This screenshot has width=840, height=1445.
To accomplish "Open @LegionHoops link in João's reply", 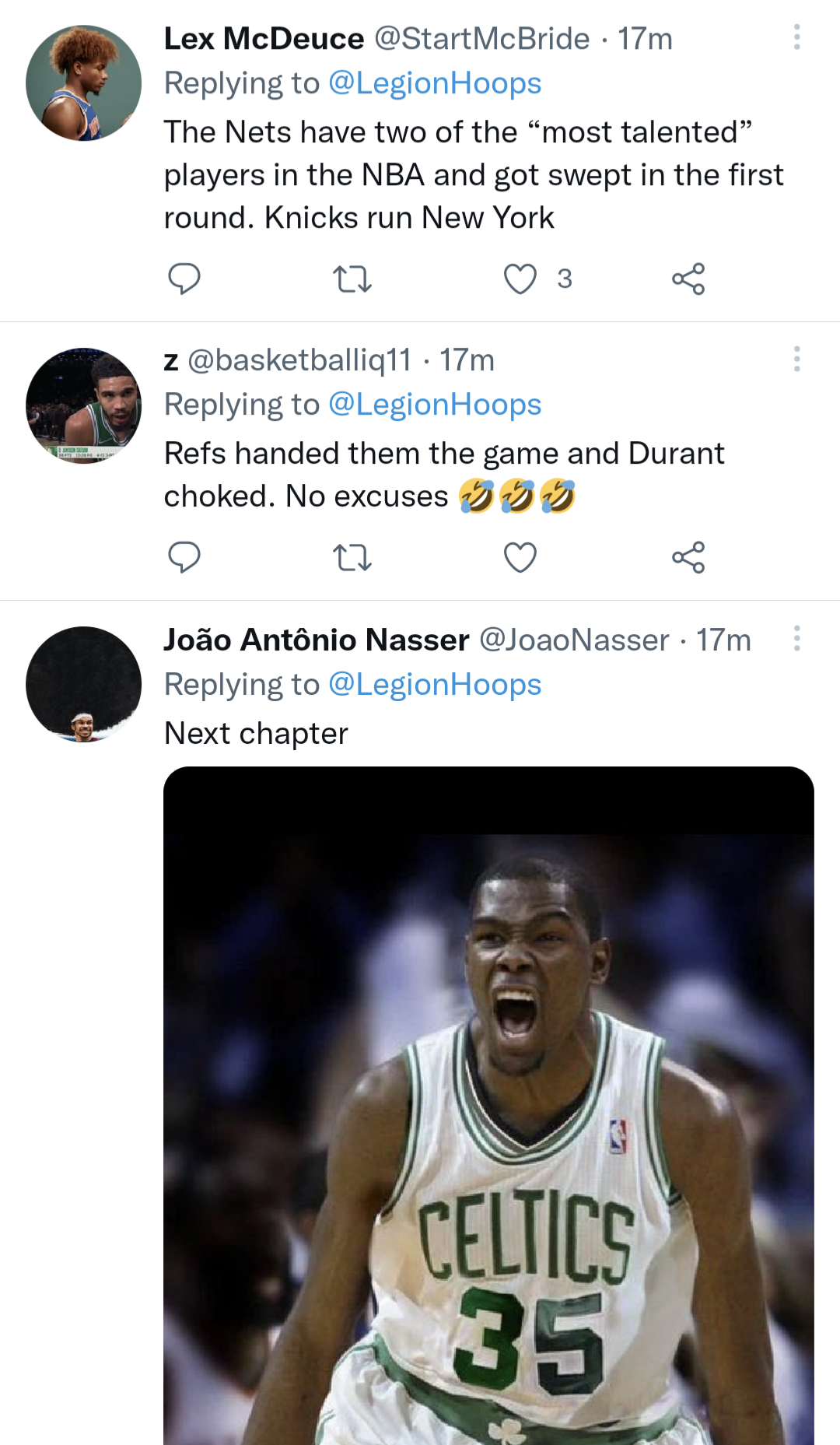I will [x=435, y=685].
